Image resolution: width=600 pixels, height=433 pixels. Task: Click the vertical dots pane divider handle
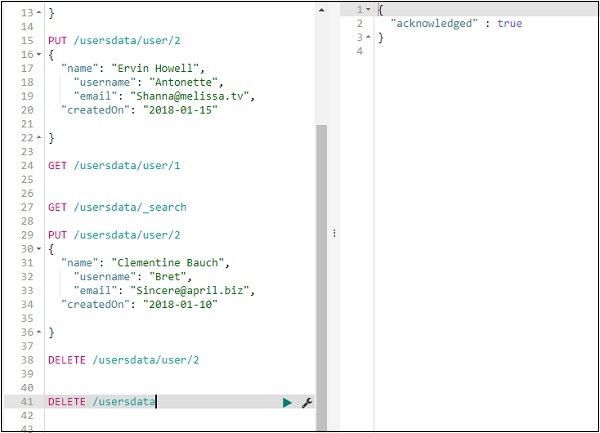[334, 232]
